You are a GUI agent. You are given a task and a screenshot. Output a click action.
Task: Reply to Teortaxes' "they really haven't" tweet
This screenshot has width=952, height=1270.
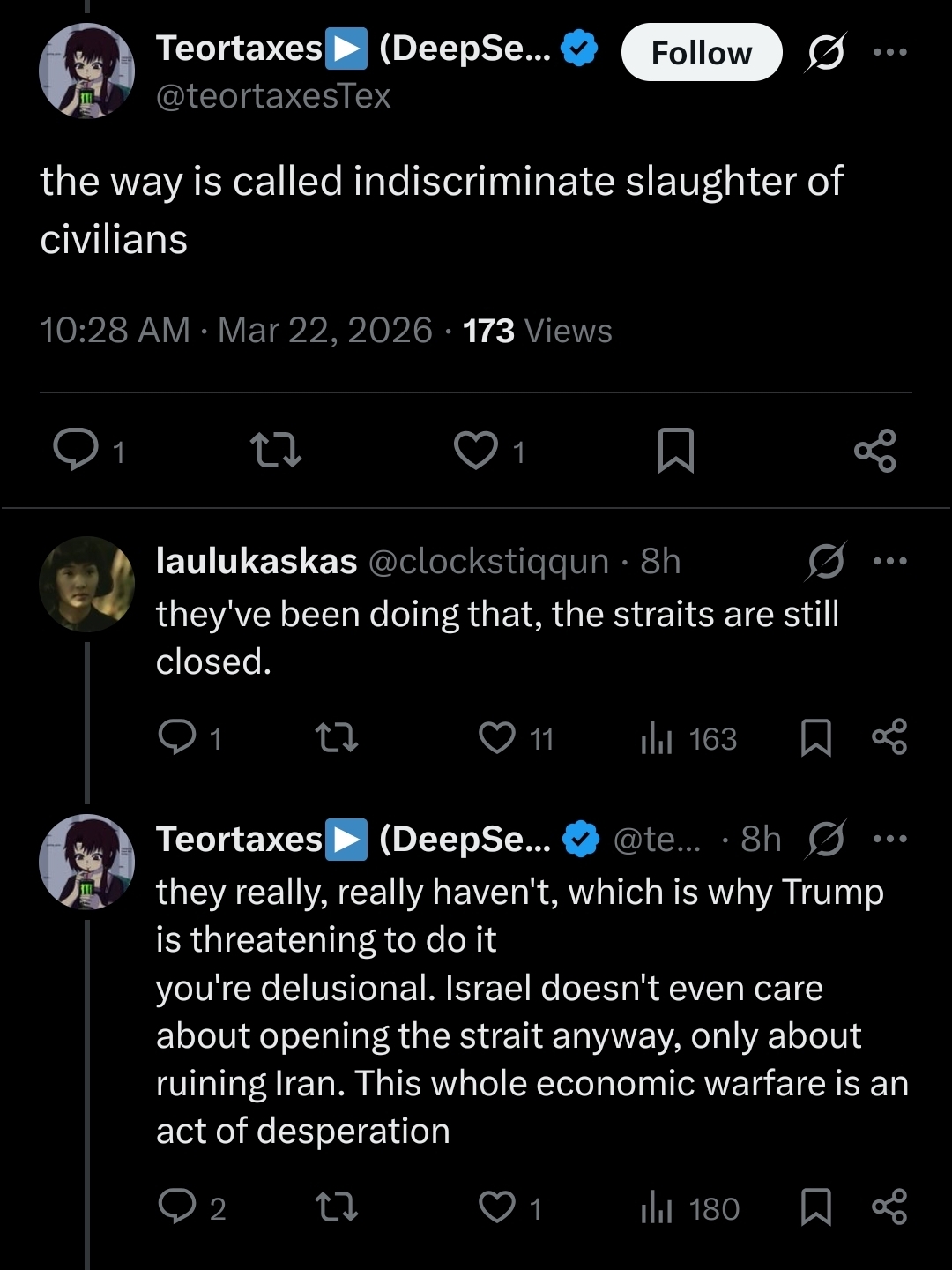click(177, 1206)
